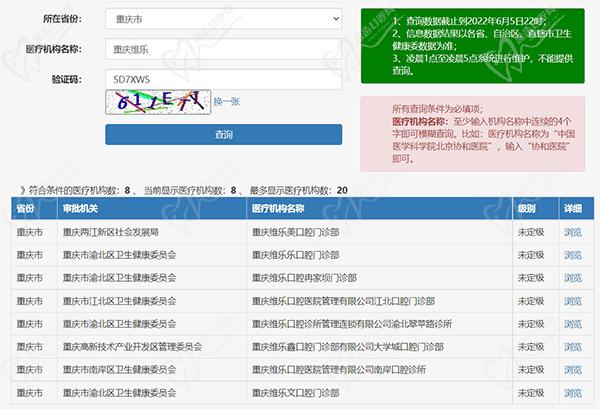This screenshot has height=409, width=600.
Task: Click the 换一张 link to refresh captcha
Action: click(227, 101)
